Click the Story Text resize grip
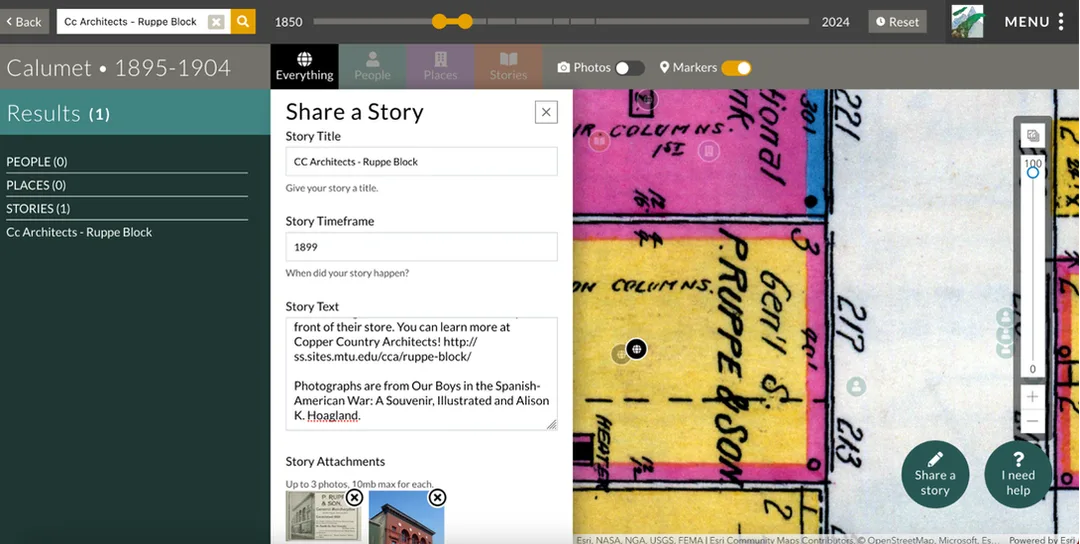 coord(552,425)
